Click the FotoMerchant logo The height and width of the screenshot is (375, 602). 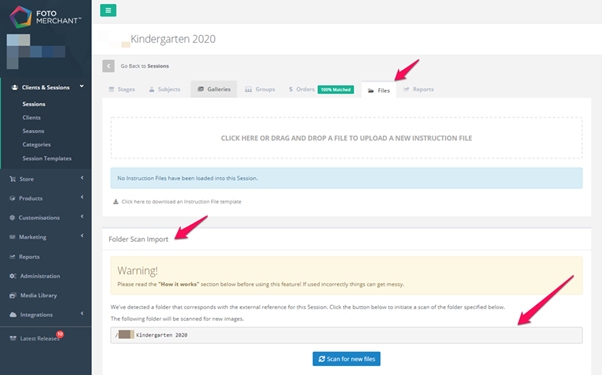pos(45,17)
